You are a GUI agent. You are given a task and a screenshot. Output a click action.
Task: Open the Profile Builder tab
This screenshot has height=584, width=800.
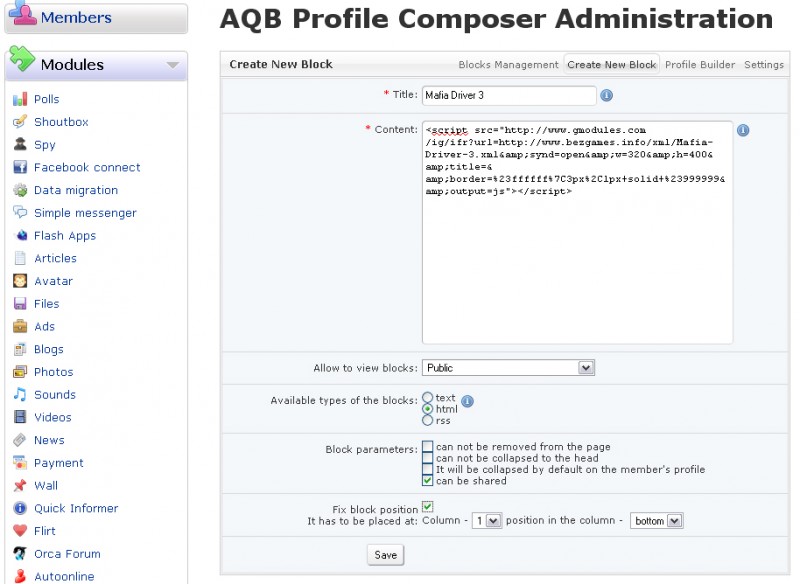coord(700,65)
